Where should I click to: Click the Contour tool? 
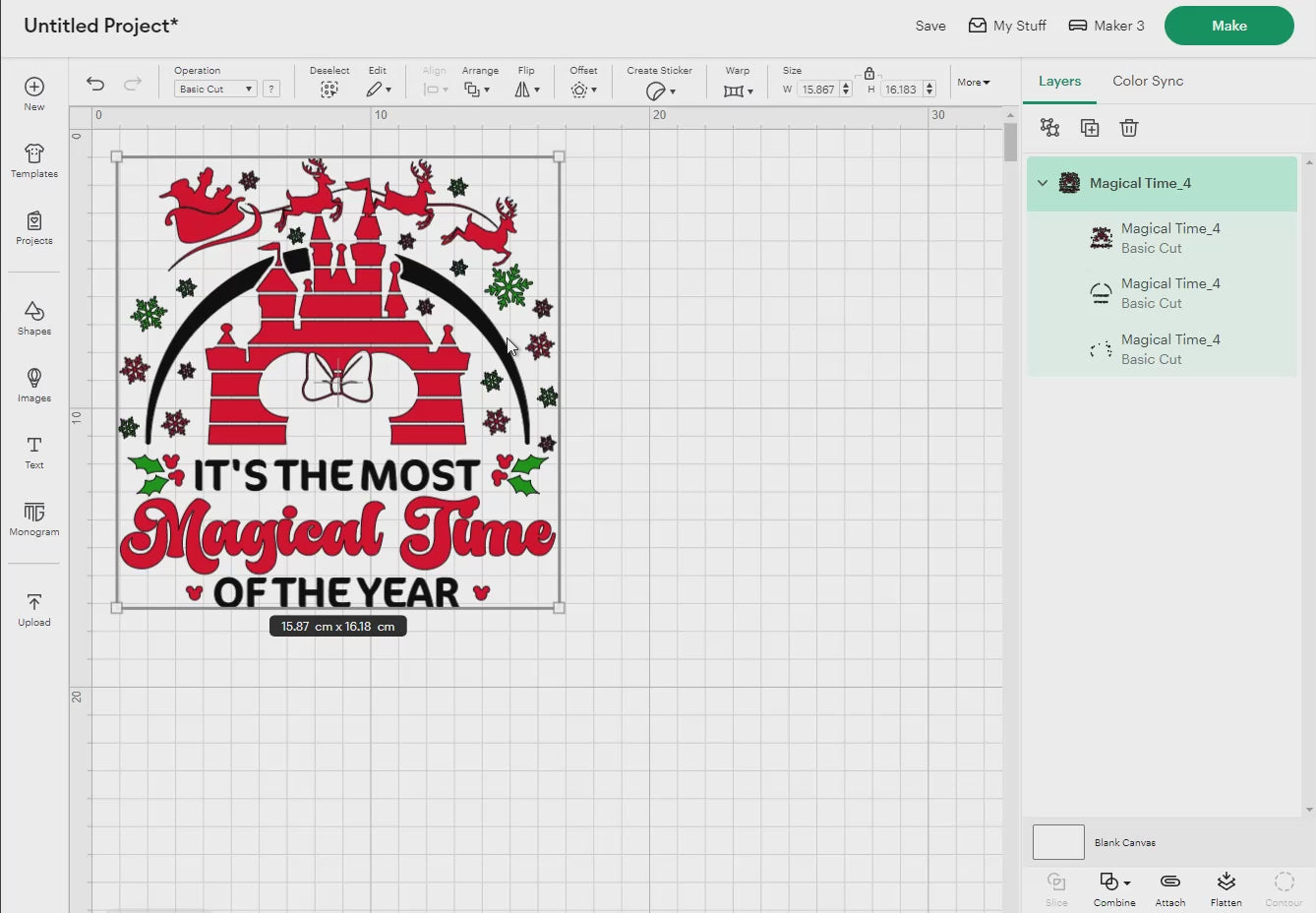click(1284, 888)
